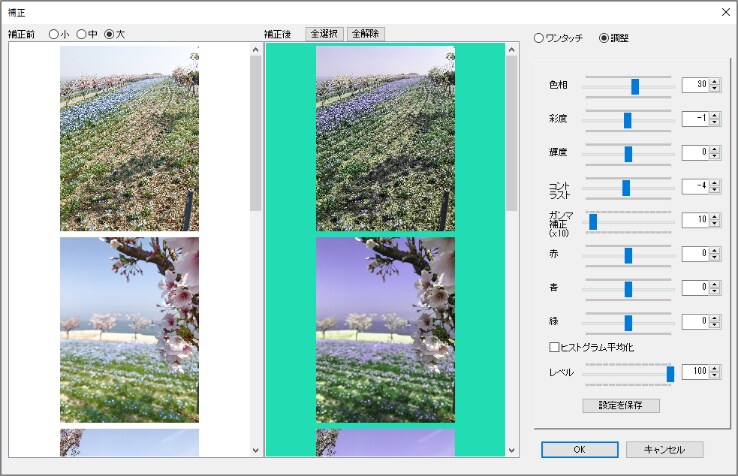This screenshot has height=476, width=738.
Task: Click the 彩度 slider handle
Action: [x=627, y=121]
